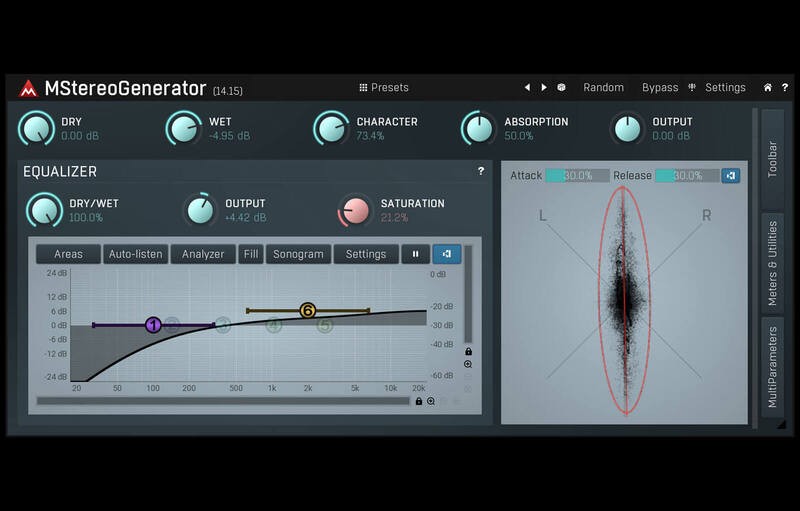
Task: Click the horizontal zoom magnifier icon
Action: (x=431, y=401)
